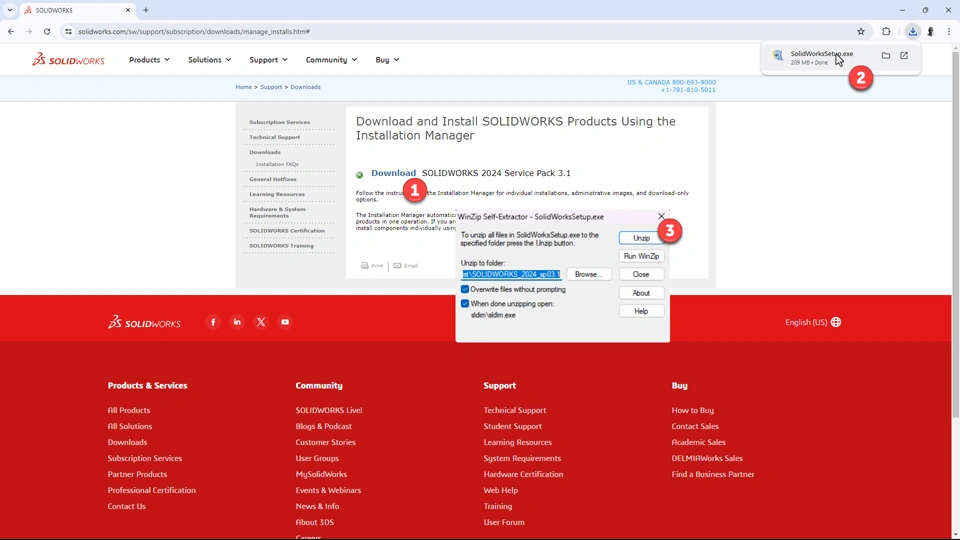Screen dimensions: 960x540
Task: Open the SOLIDWORKS Facebook page icon
Action: (x=213, y=322)
